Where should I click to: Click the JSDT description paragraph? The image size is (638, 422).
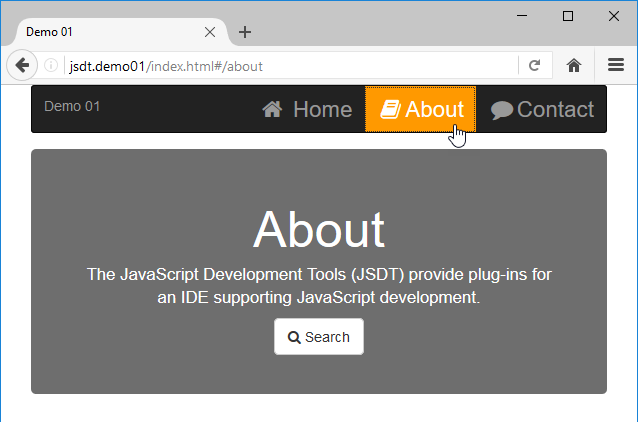[x=319, y=286]
